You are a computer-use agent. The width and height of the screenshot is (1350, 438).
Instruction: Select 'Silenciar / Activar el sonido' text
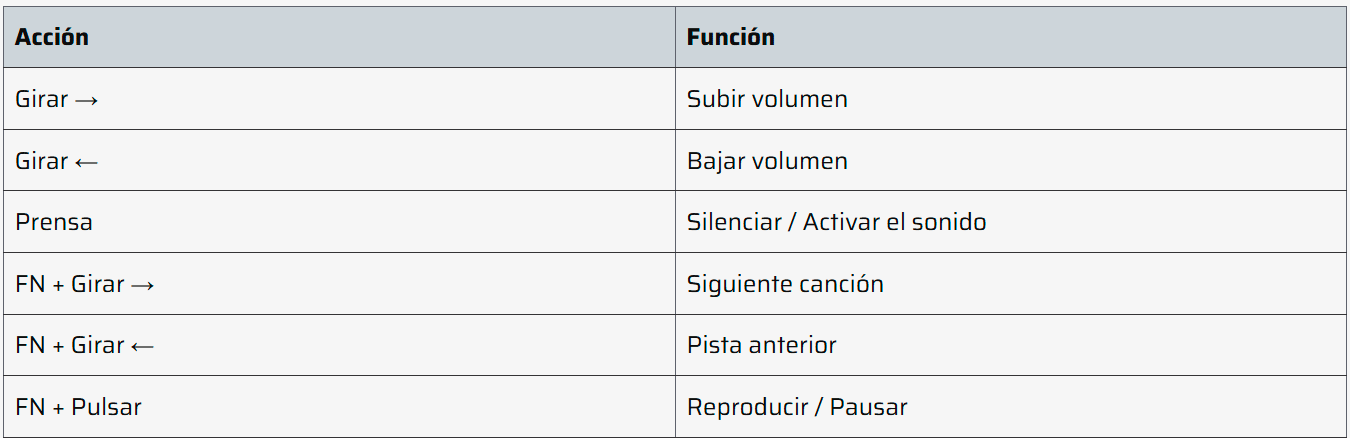coord(836,222)
